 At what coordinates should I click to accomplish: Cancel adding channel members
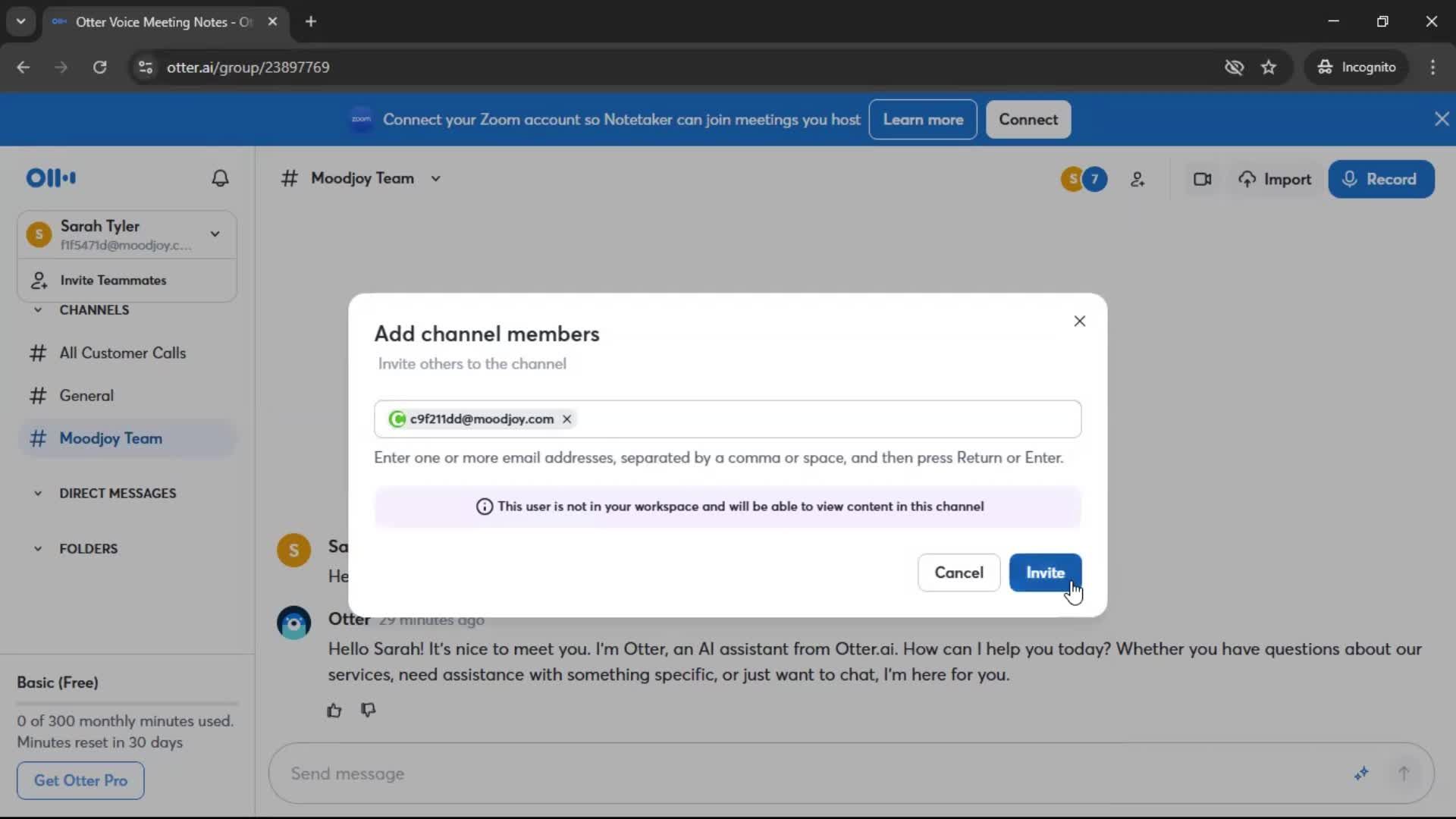click(959, 573)
